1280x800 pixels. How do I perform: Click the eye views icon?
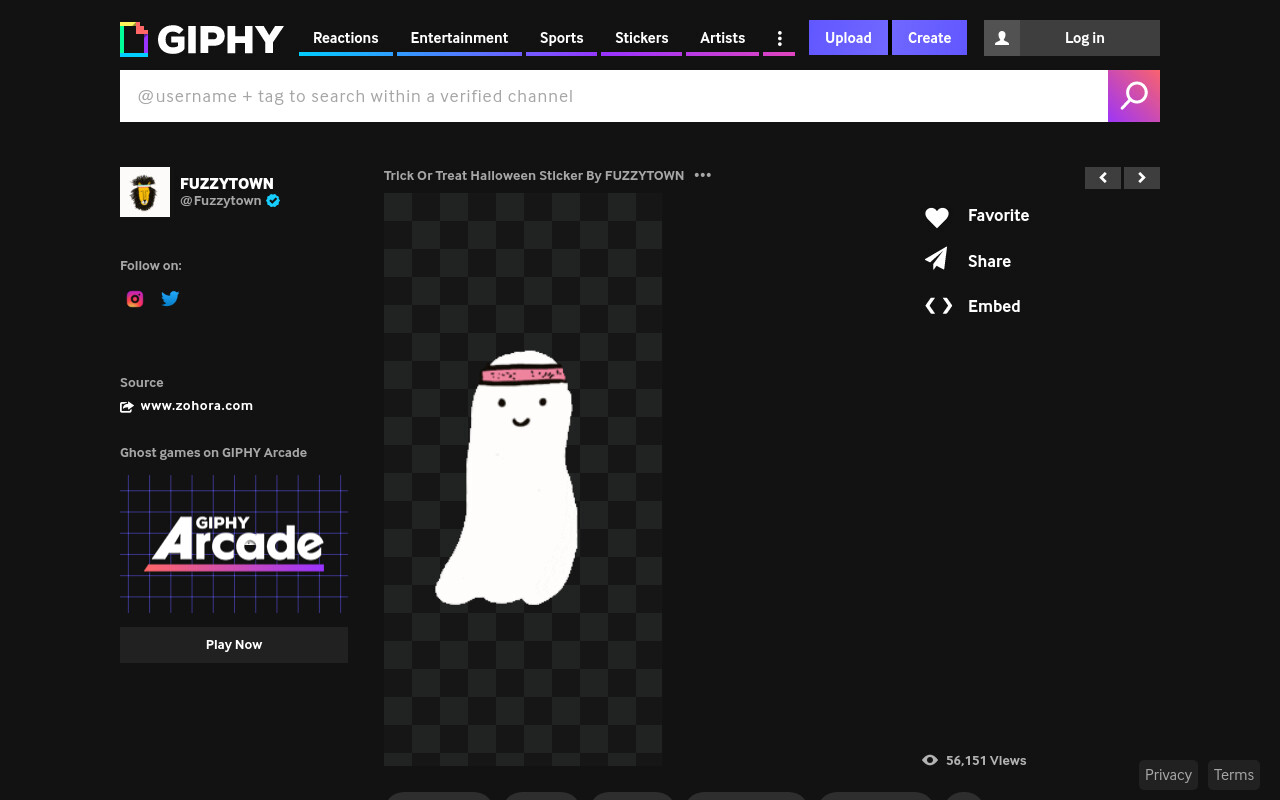[x=930, y=760]
